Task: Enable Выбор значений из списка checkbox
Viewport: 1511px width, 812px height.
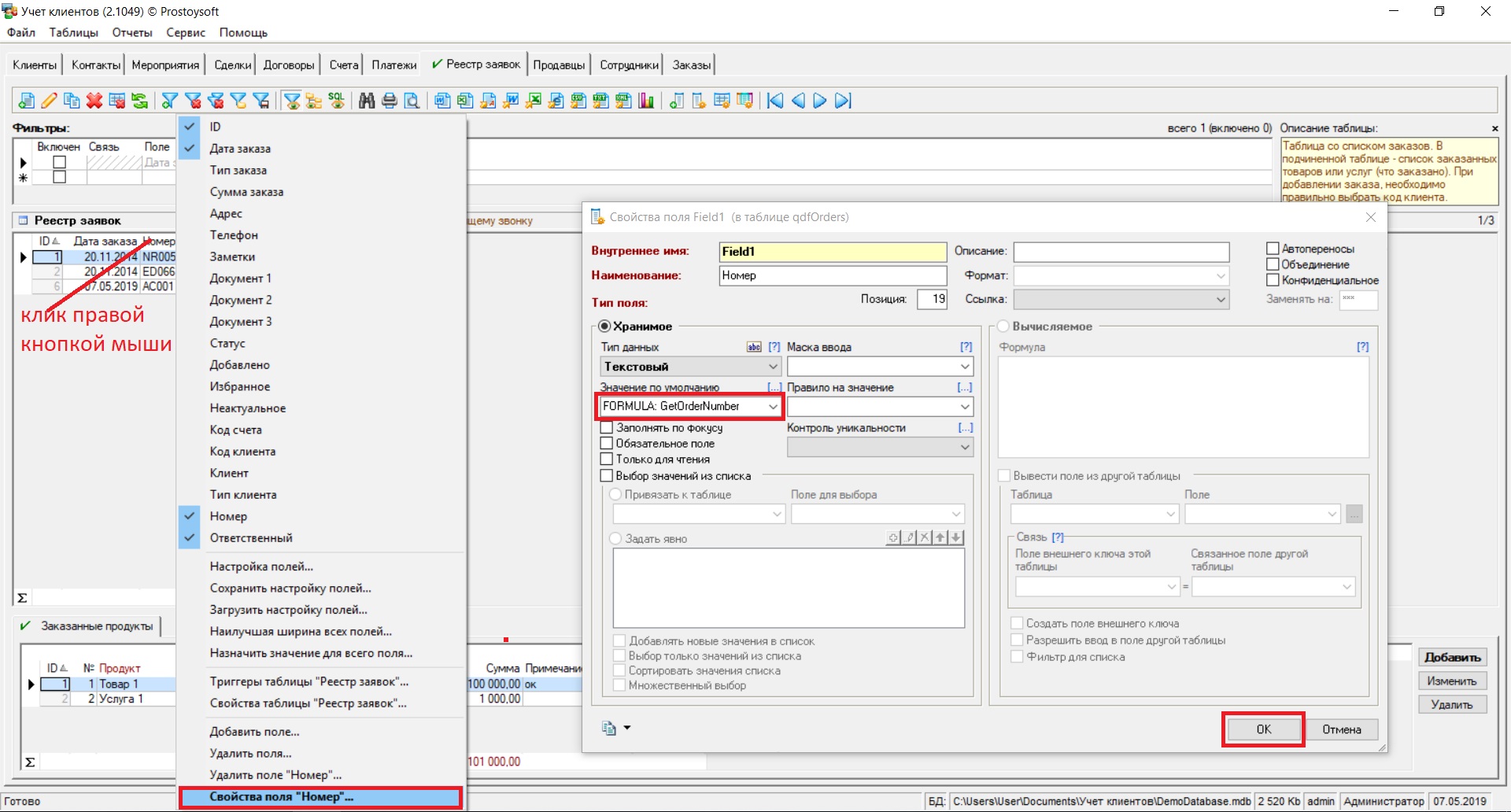Action: (607, 476)
